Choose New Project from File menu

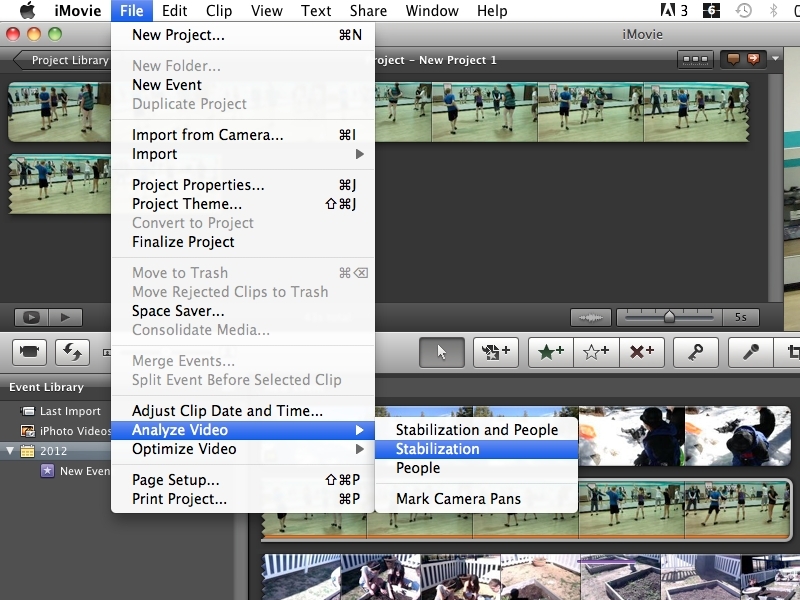pos(243,35)
